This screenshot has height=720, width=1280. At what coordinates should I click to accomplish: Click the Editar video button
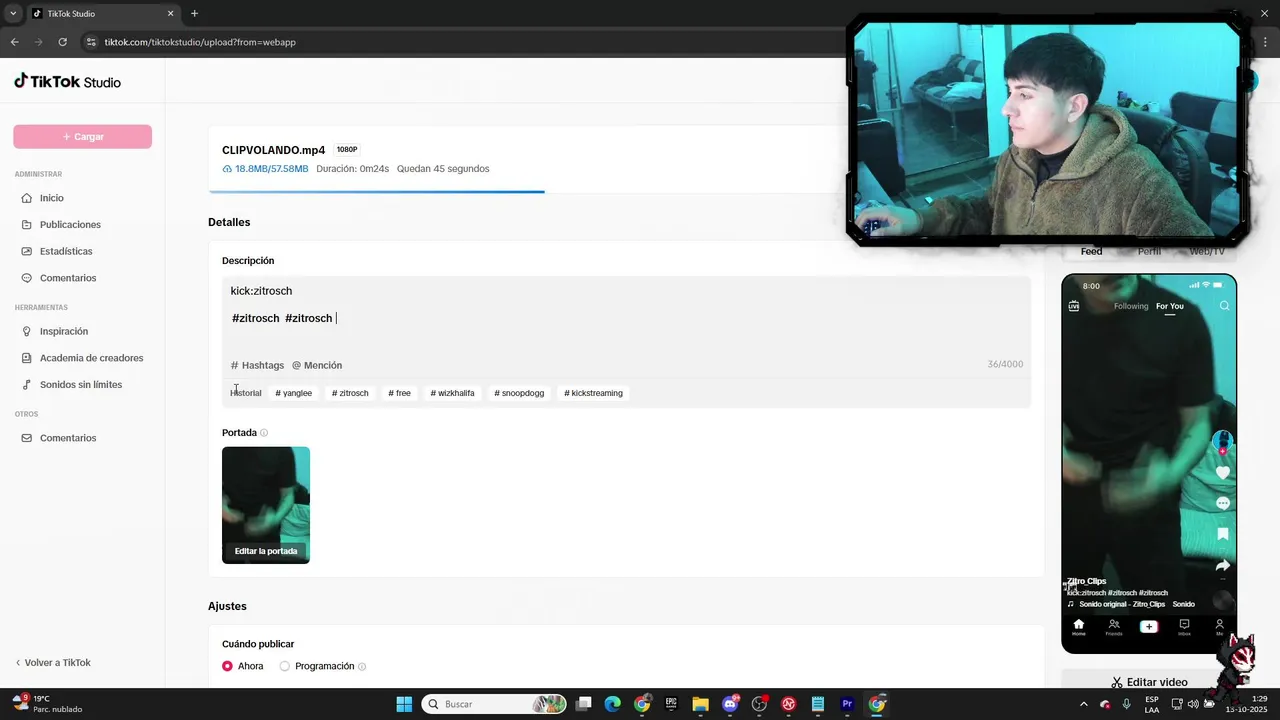tap(1149, 682)
